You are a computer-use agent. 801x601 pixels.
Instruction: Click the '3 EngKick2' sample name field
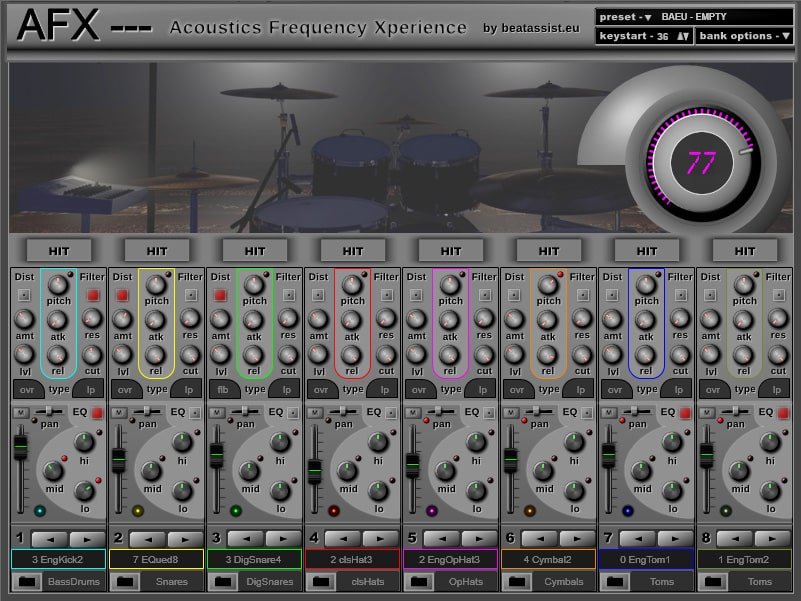(58, 560)
